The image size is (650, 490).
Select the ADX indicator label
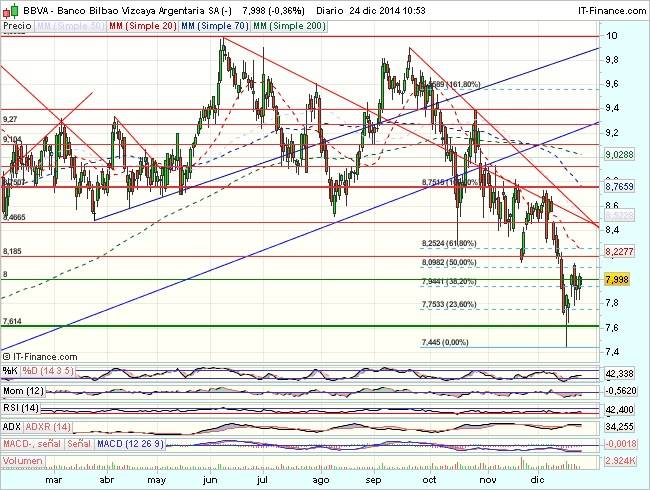click(x=12, y=427)
